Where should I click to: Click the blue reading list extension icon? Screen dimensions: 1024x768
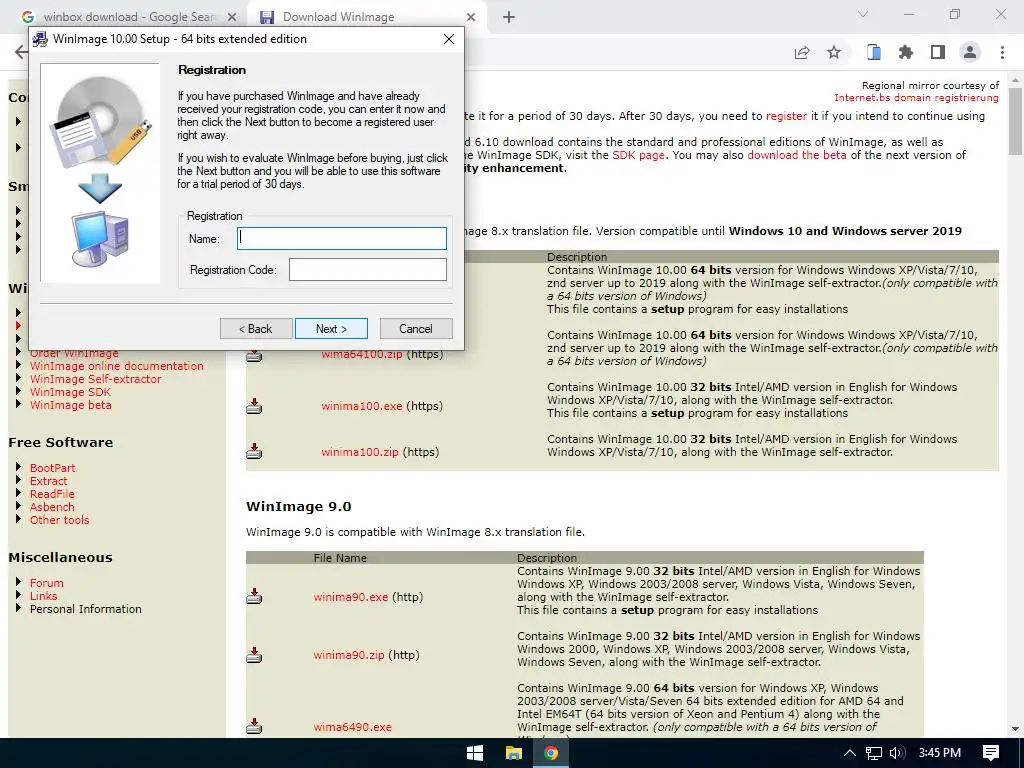[x=874, y=53]
